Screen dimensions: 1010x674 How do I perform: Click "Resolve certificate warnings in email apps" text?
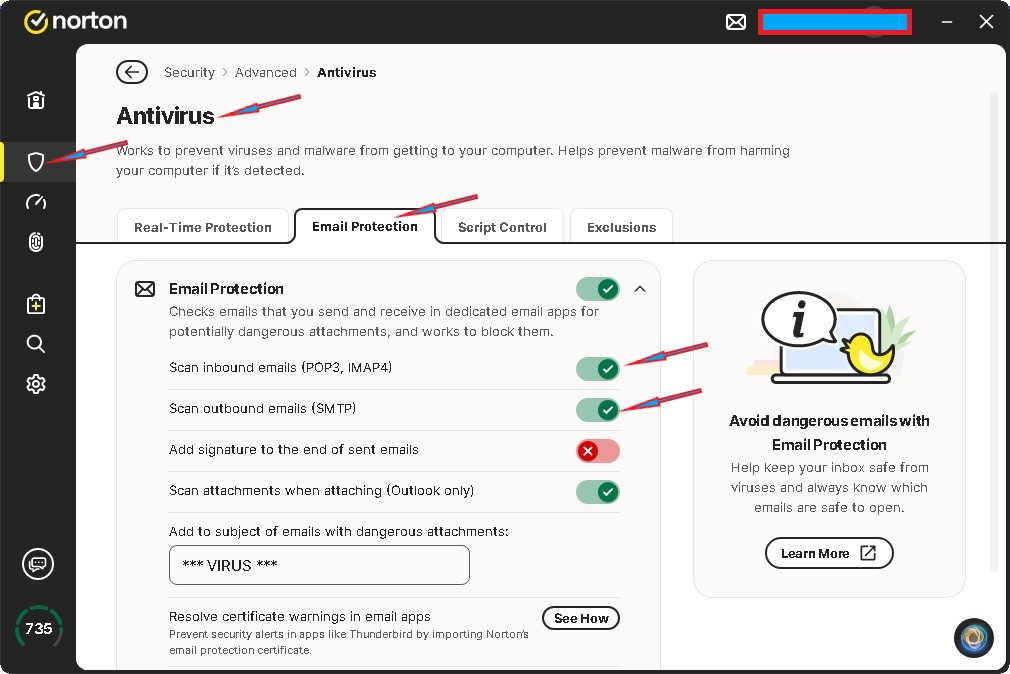coord(300,617)
